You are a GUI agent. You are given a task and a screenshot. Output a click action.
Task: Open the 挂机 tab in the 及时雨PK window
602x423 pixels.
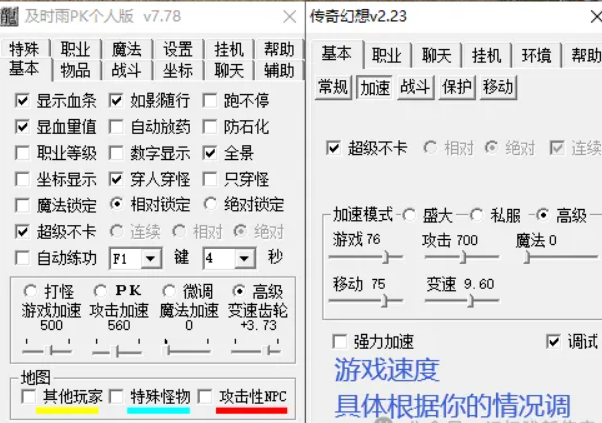pyautogui.click(x=229, y=50)
